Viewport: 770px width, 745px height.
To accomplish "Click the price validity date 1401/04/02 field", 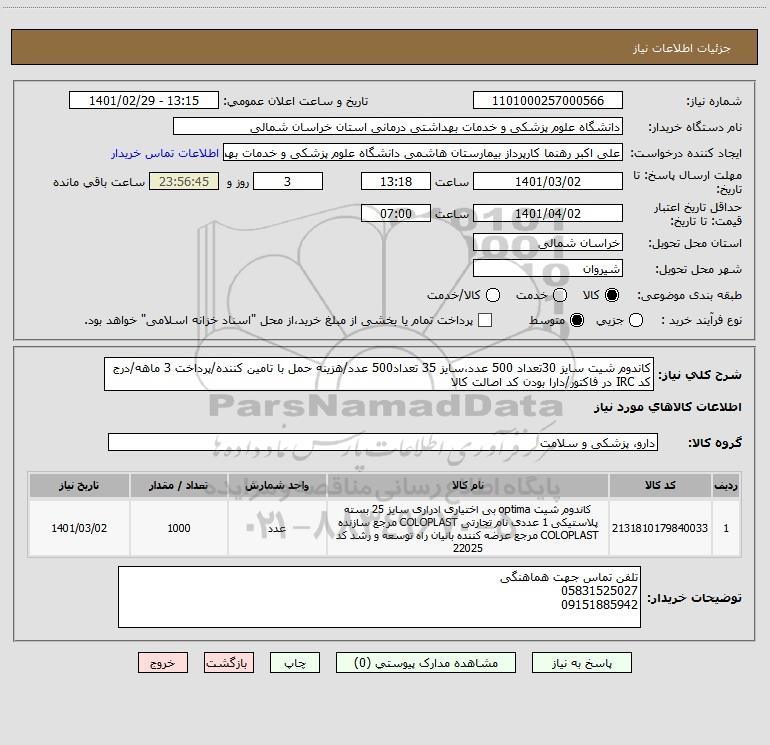I will [x=548, y=213].
